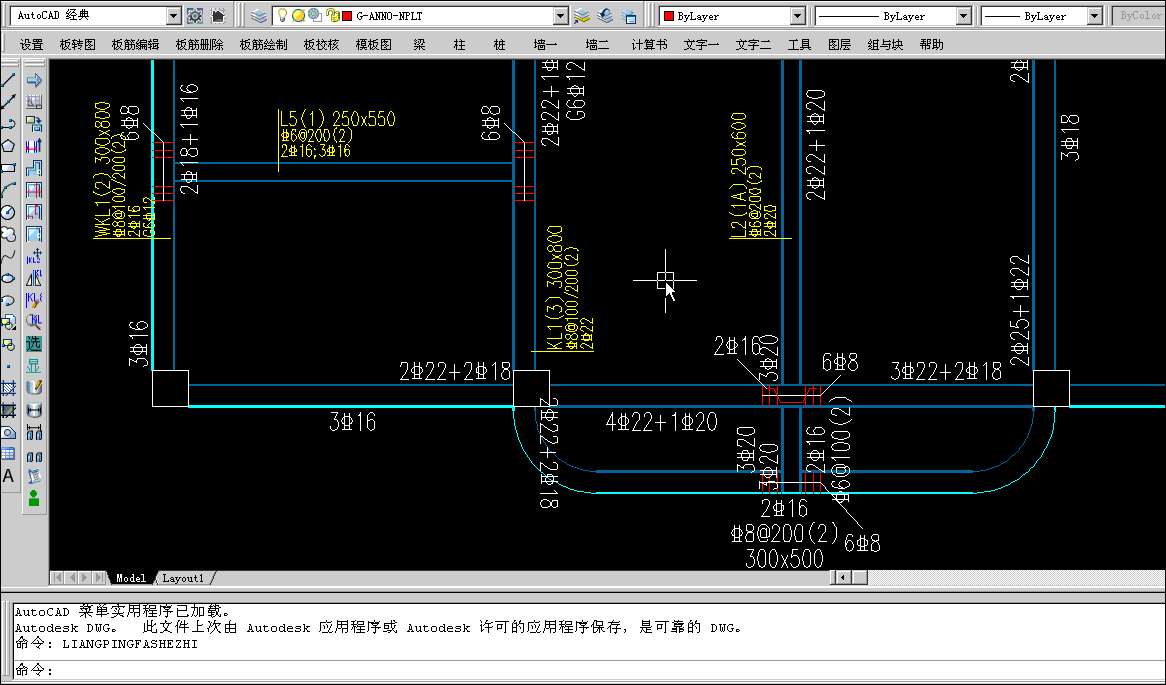Open the ByLayer lineweight dropdown
The image size is (1166, 685).
(x=1095, y=16)
